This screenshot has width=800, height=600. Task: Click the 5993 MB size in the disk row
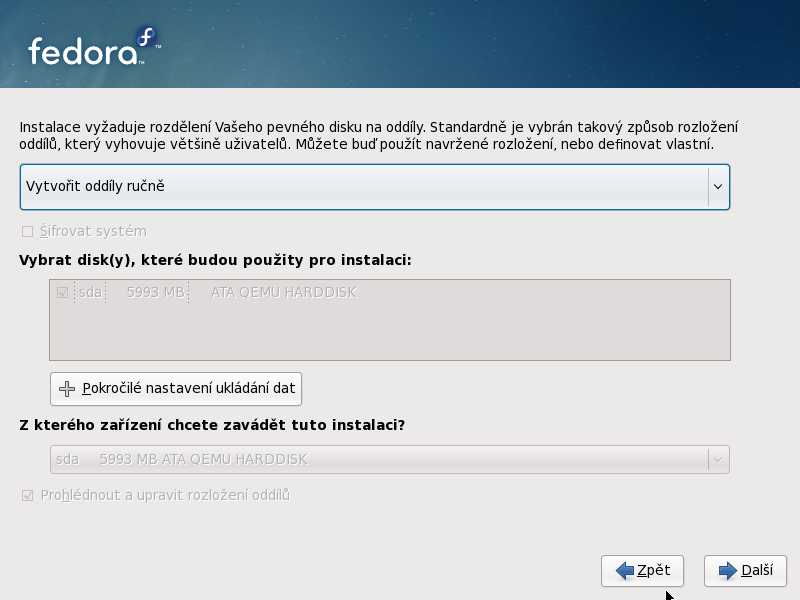pyautogui.click(x=155, y=293)
